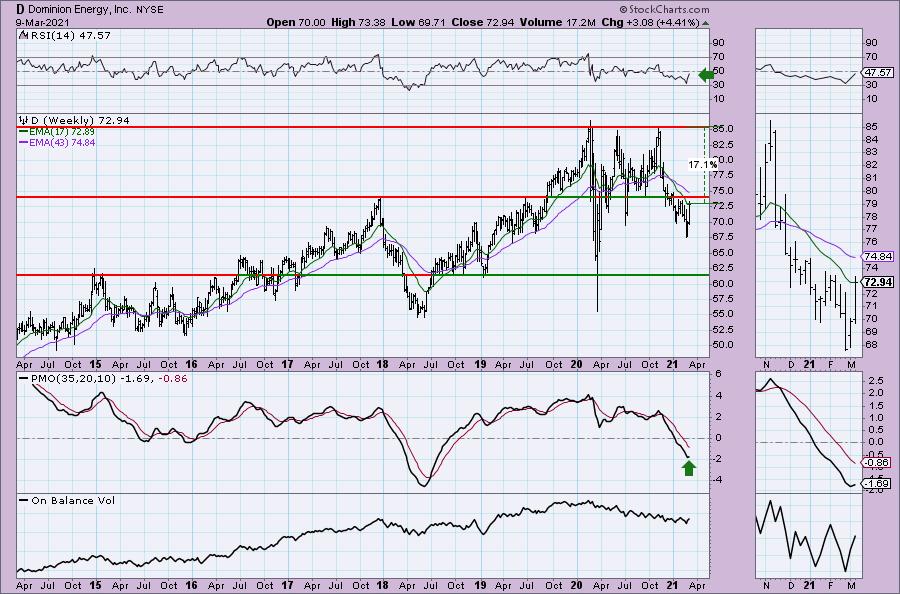Screen dimensions: 900x594
Task: Click the 17.1% gain label
Action: click(x=703, y=165)
